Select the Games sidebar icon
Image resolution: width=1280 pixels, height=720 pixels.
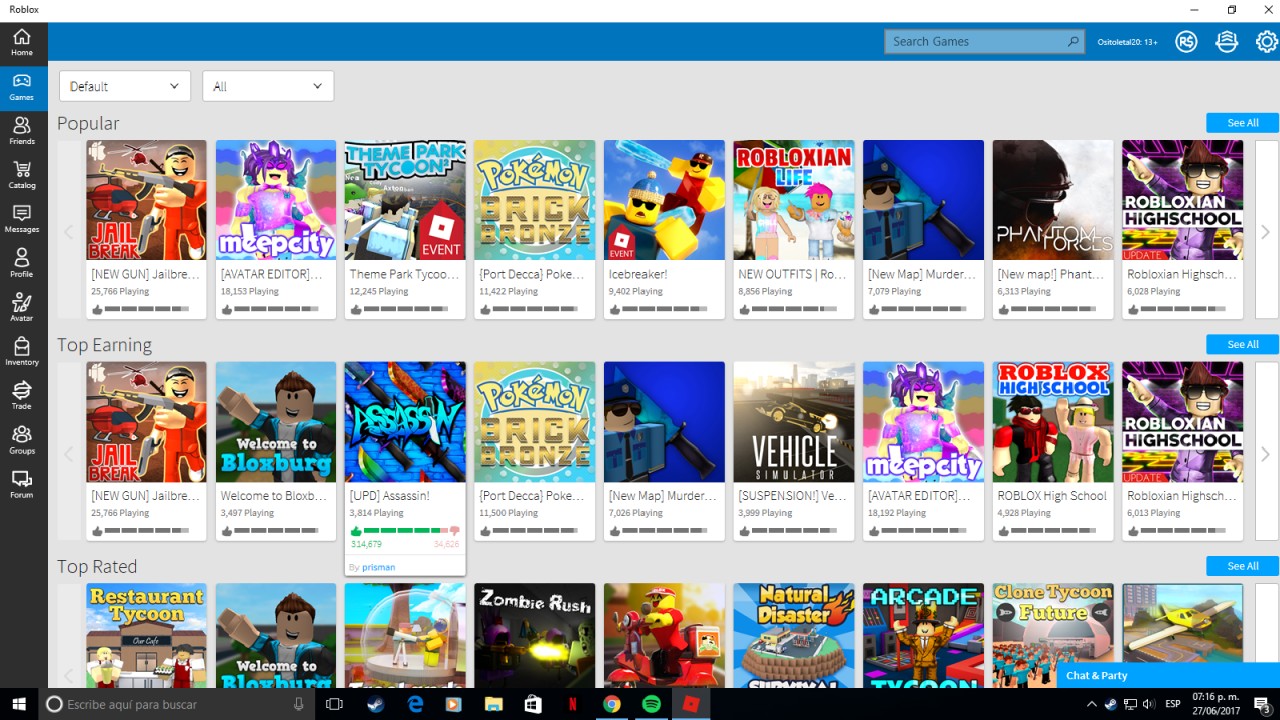[22, 87]
